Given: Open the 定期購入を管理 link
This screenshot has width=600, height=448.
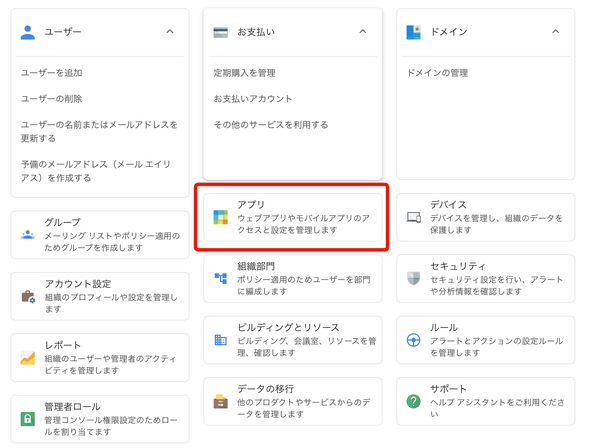Looking at the screenshot, I should point(245,73).
